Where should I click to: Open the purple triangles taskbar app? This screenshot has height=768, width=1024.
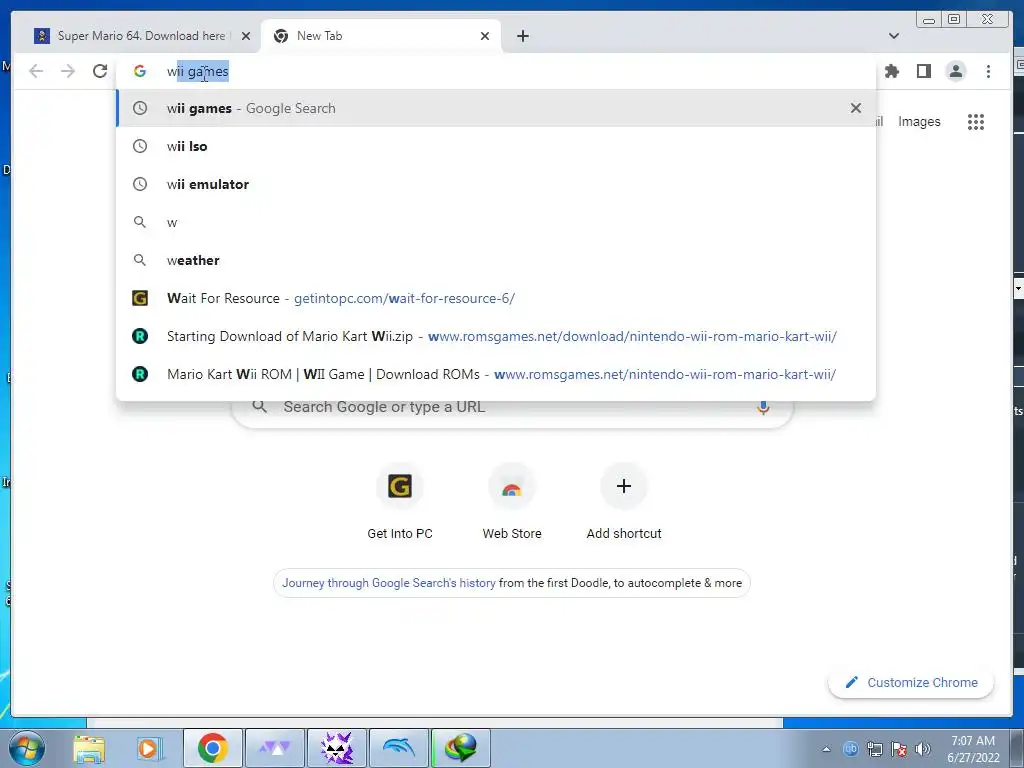click(x=274, y=748)
